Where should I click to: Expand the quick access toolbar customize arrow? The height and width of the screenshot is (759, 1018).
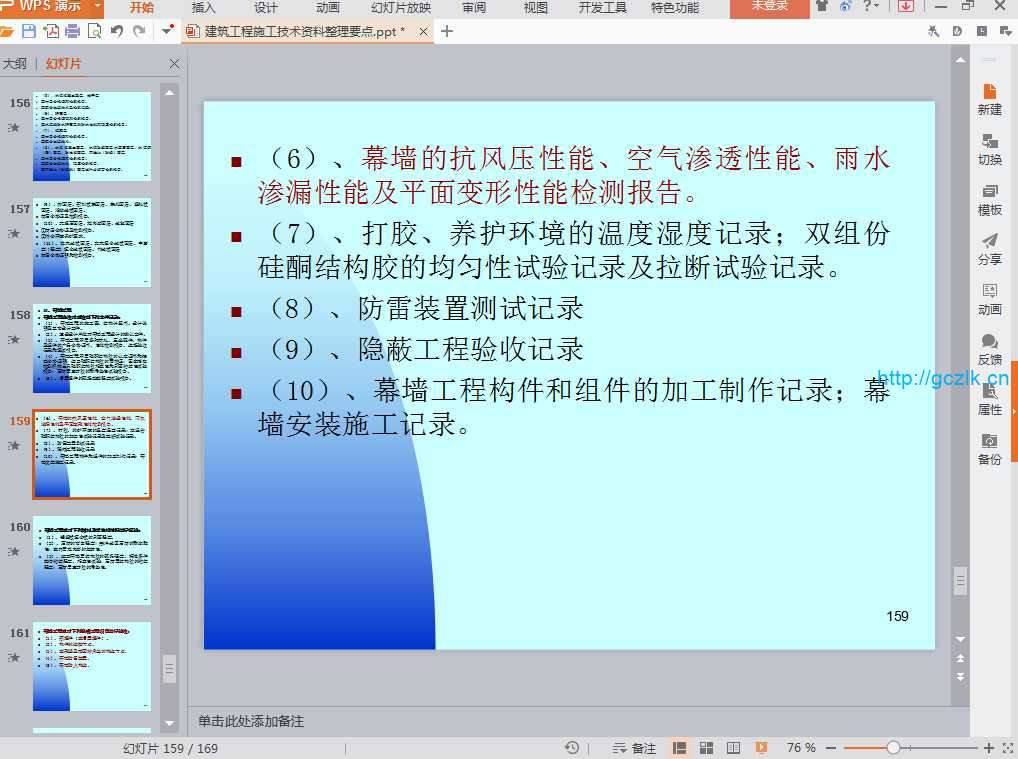coord(166,31)
